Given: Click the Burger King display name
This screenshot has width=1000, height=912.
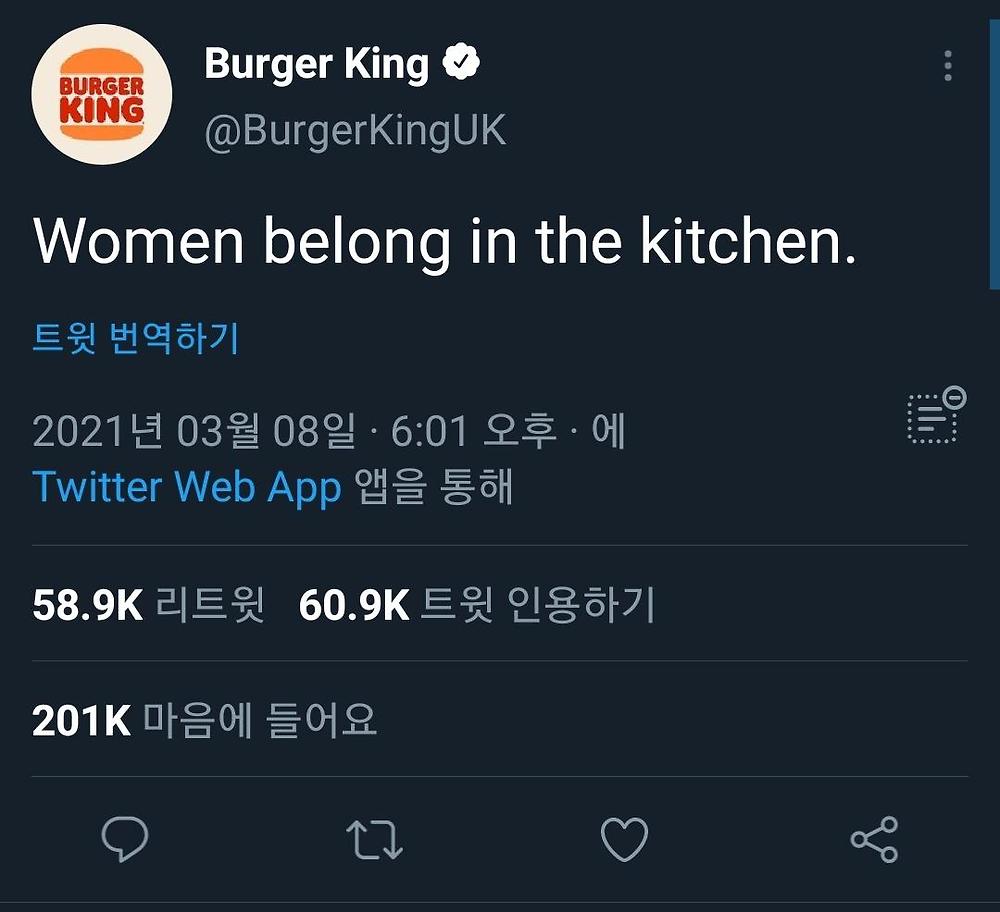Looking at the screenshot, I should tap(316, 65).
